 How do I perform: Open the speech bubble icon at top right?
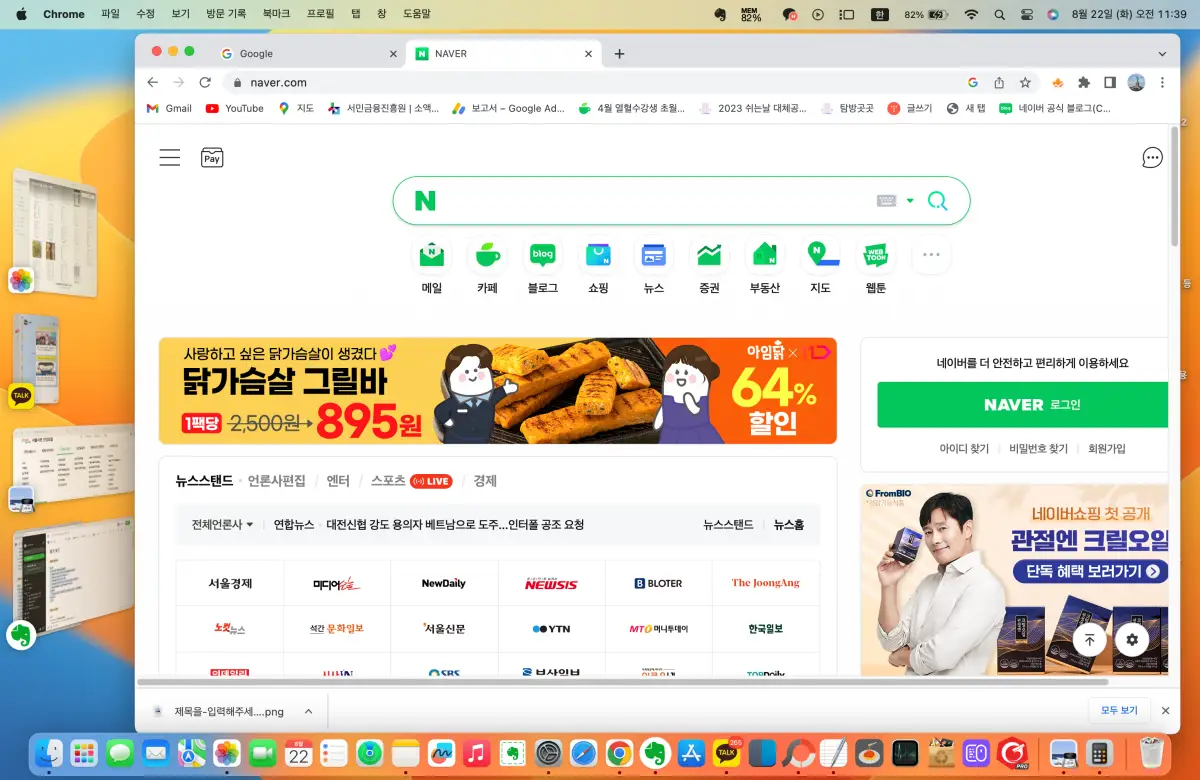pyautogui.click(x=1152, y=157)
